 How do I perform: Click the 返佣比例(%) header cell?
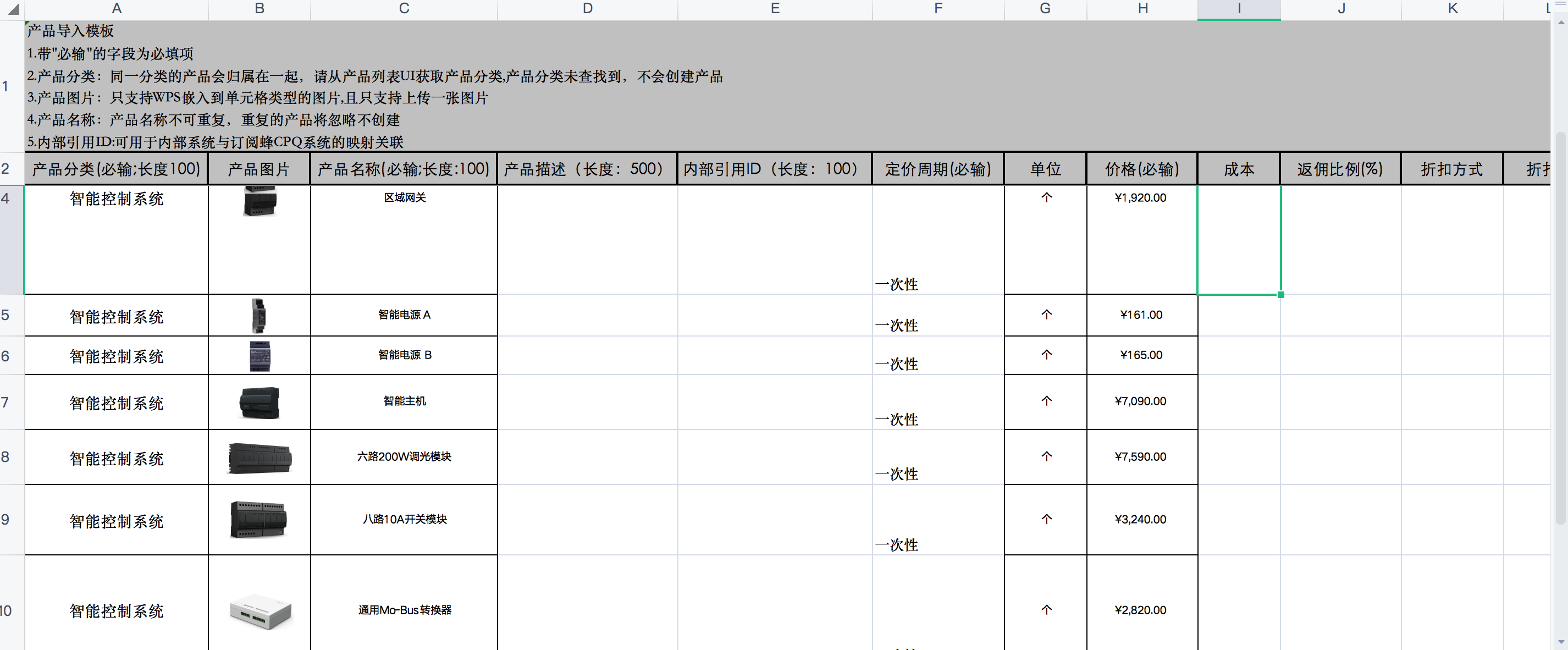tap(1340, 169)
